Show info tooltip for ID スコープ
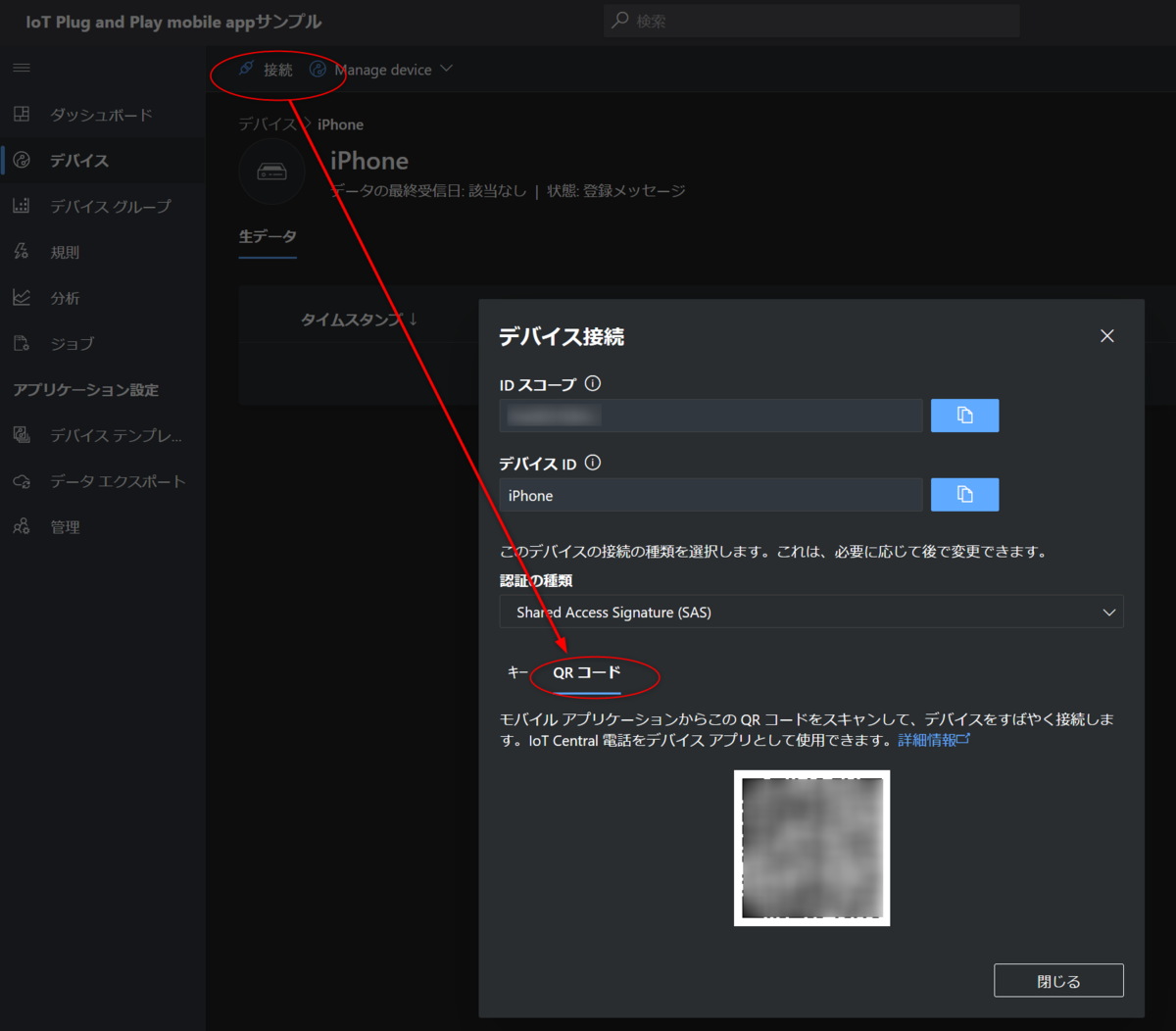Screen dimensions: 1176x1031 point(593,384)
